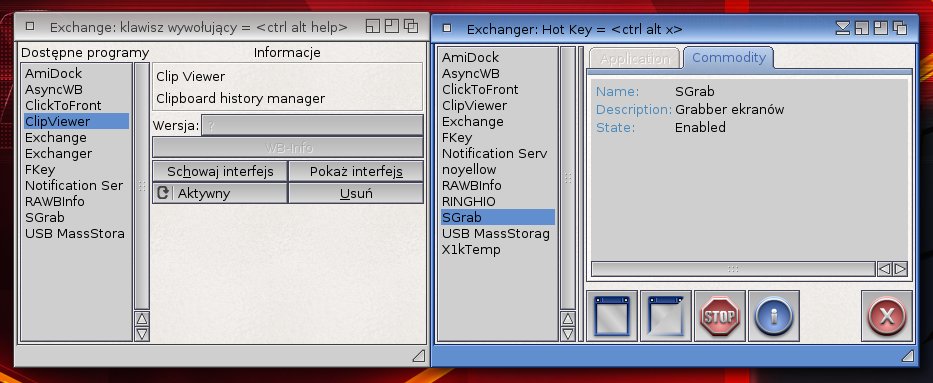Viewport: 933px width, 383px height.
Task: Select X1kTemp in Exchanger list
Action: point(498,250)
